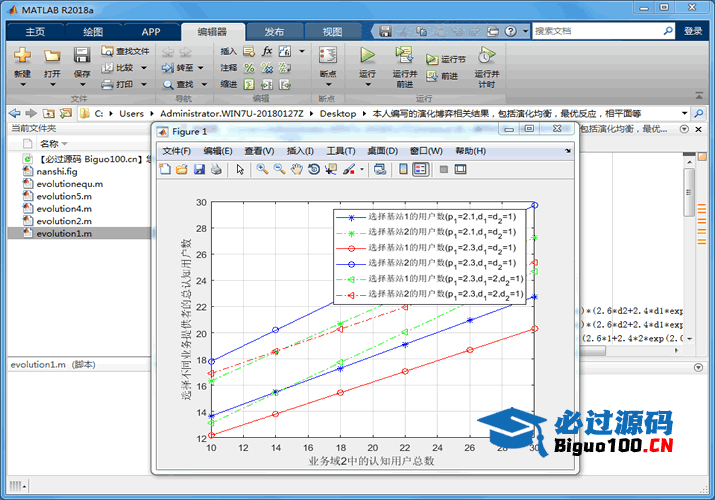Open the brush color dropdown arrow

coord(362,170)
